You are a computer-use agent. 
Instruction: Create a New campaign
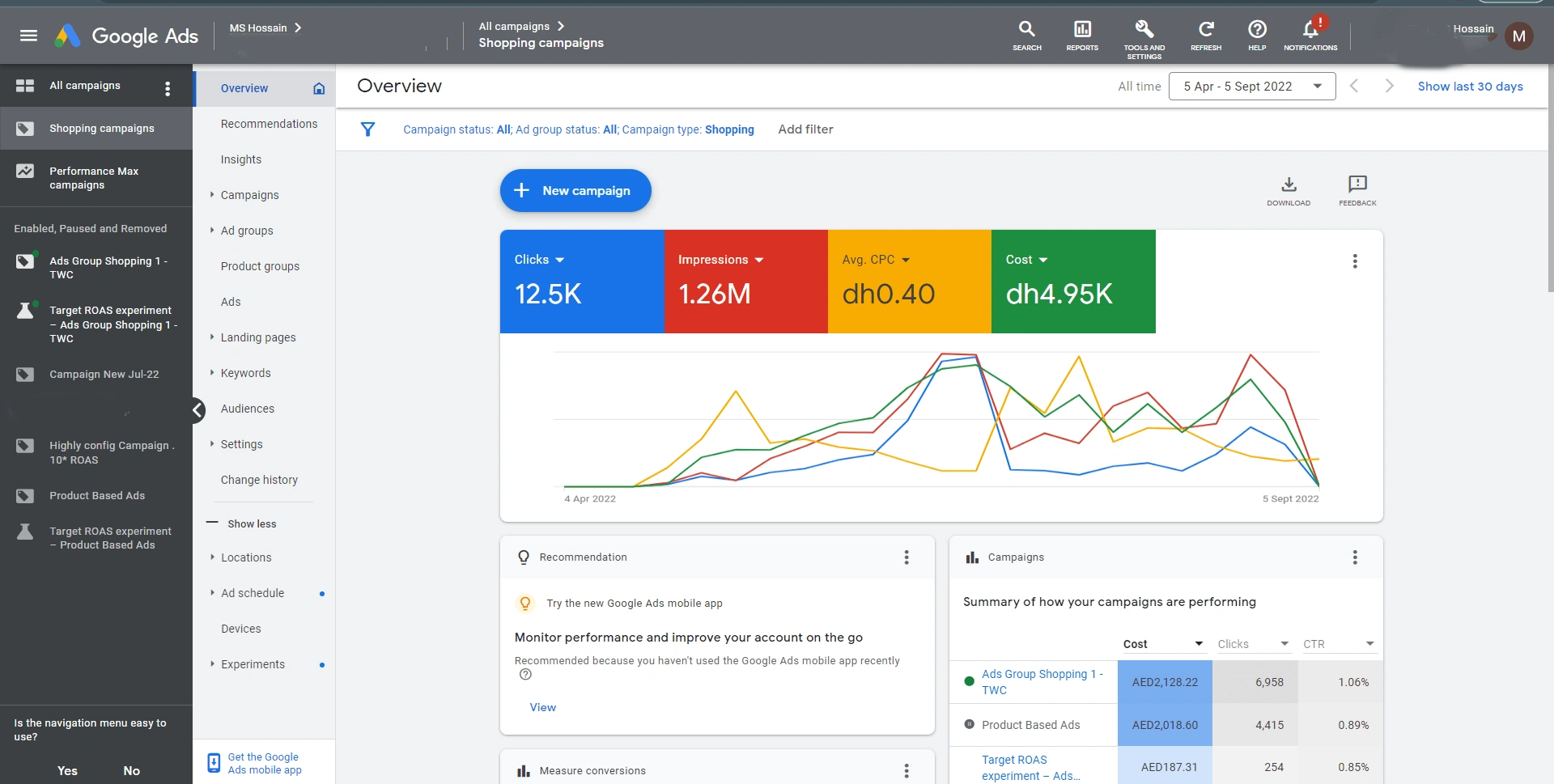[x=575, y=191]
